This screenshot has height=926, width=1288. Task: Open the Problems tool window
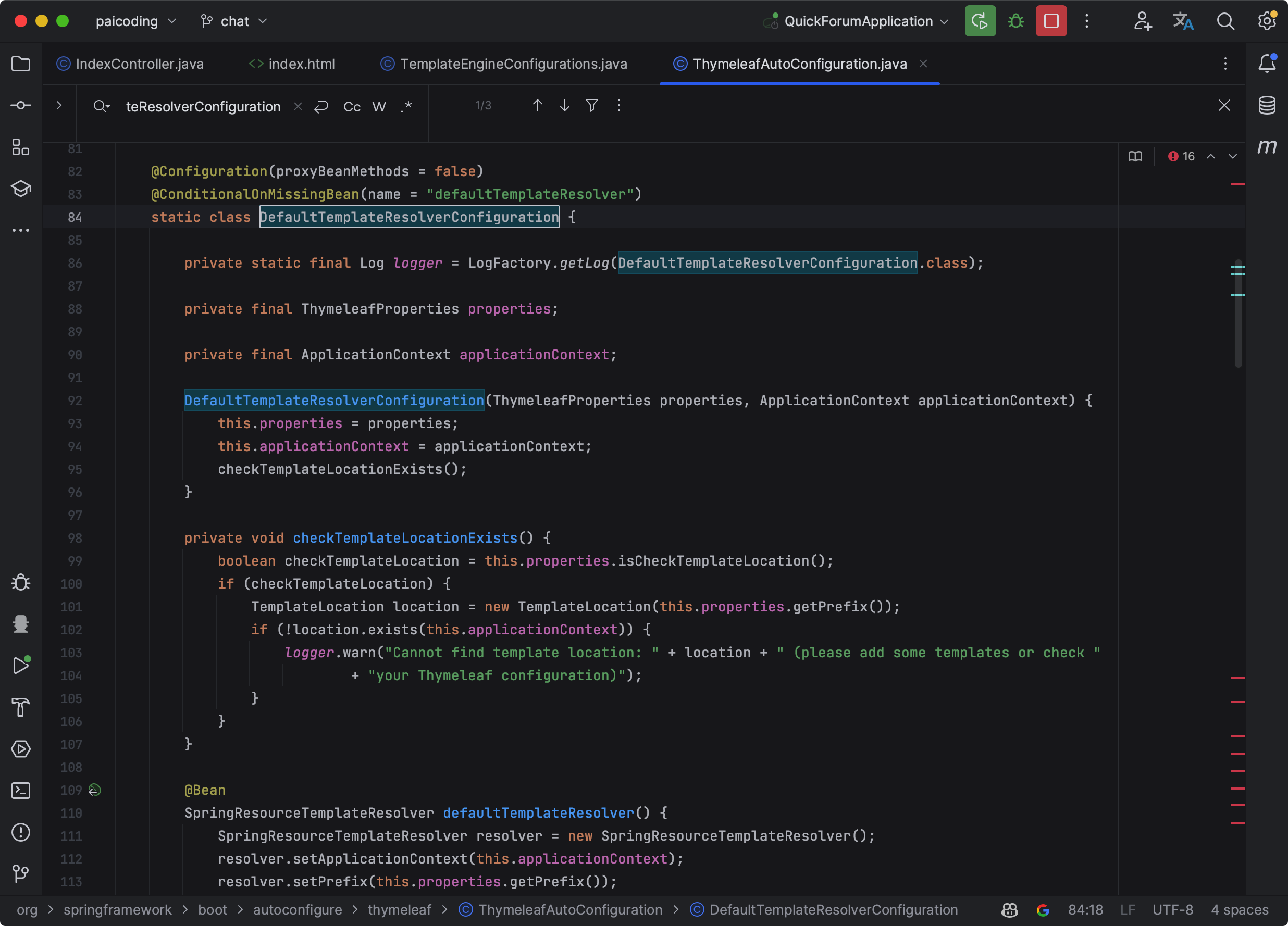coord(21,832)
